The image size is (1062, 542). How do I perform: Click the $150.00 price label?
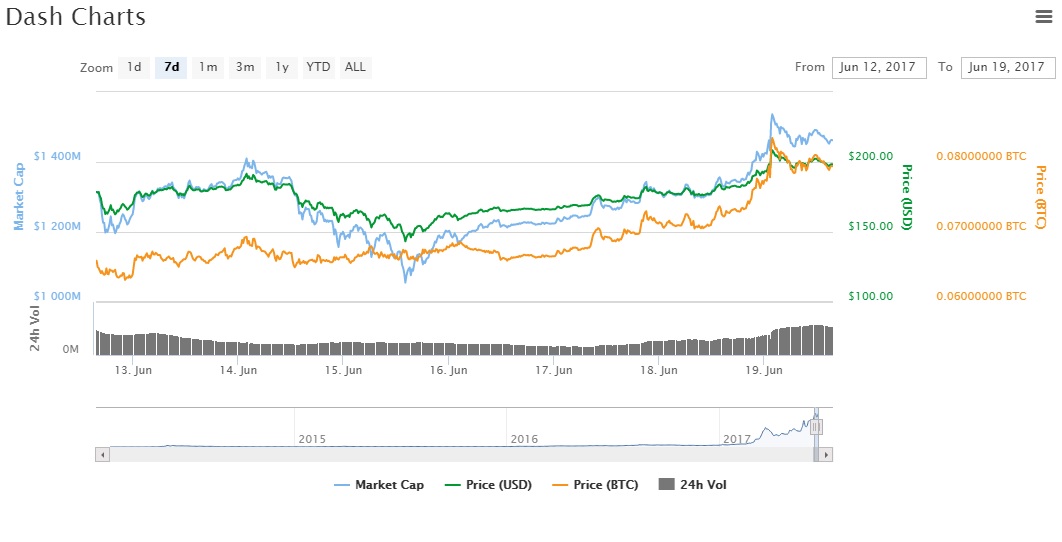[871, 226]
